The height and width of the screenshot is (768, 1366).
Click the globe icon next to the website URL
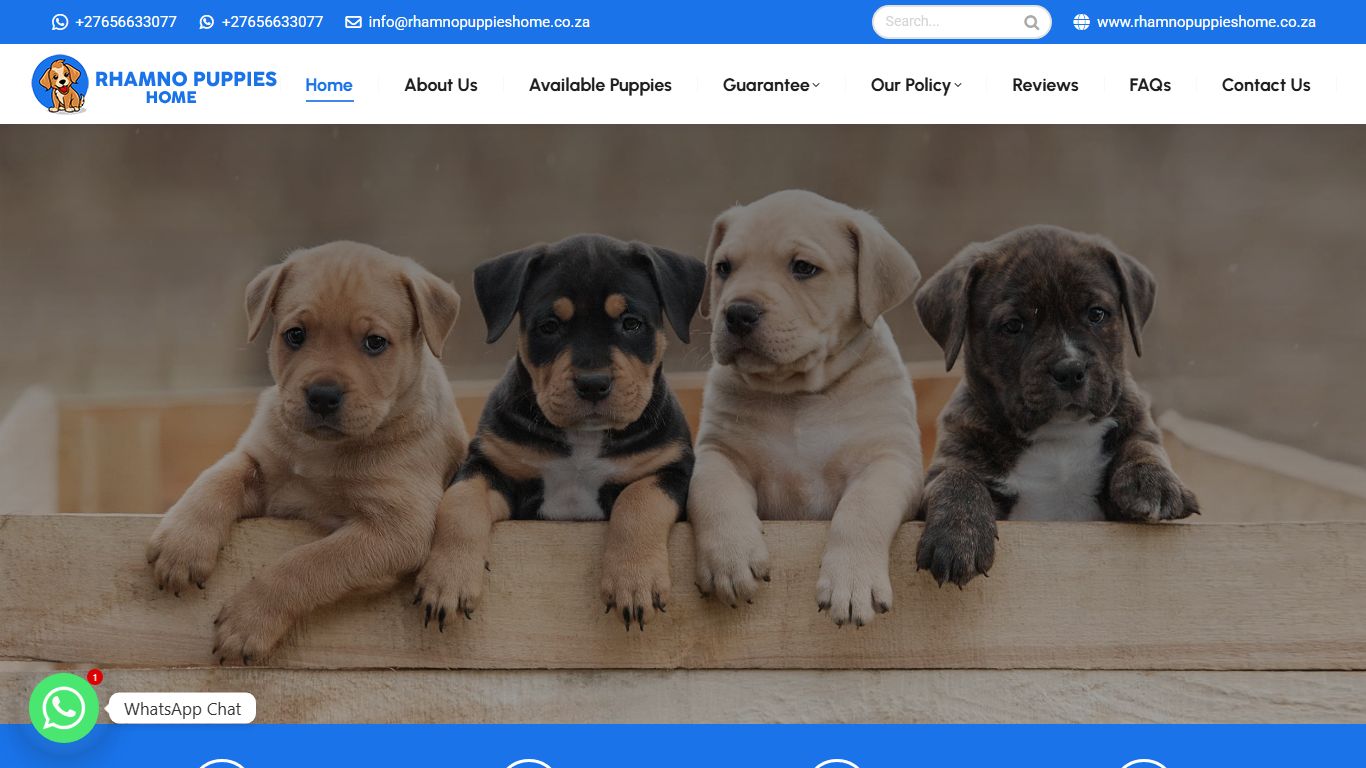point(1080,21)
